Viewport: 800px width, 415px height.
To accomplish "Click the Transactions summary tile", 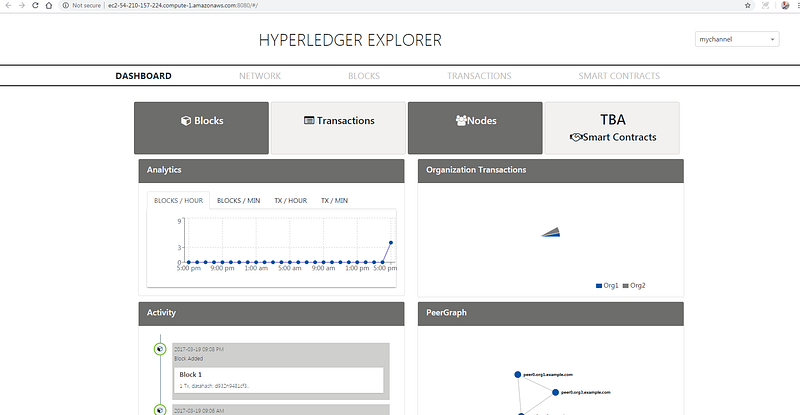I will click(338, 128).
